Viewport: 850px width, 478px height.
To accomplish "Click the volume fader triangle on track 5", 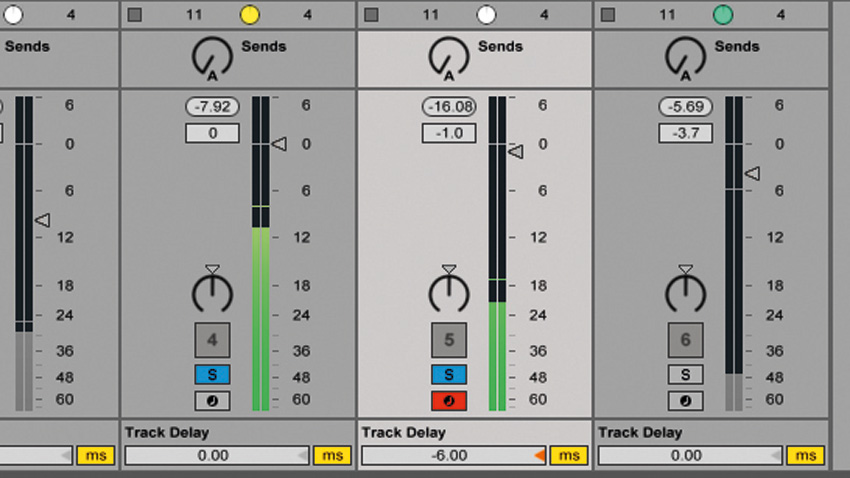I will click(x=516, y=152).
